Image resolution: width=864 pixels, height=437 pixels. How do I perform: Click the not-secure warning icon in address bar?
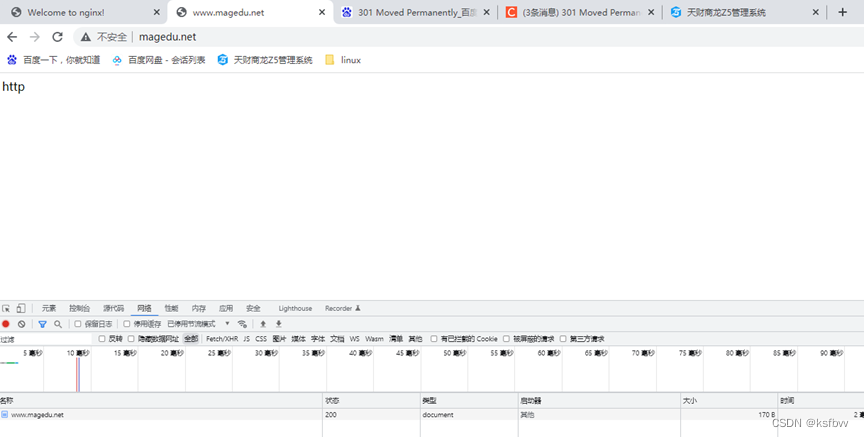[85, 37]
